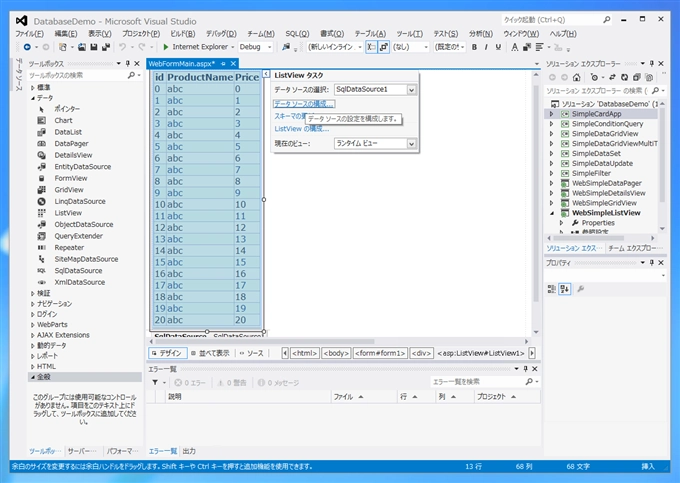Image resolution: width=680 pixels, height=483 pixels.
Task: Click the Italic formatting button
Action: click(x=486, y=47)
